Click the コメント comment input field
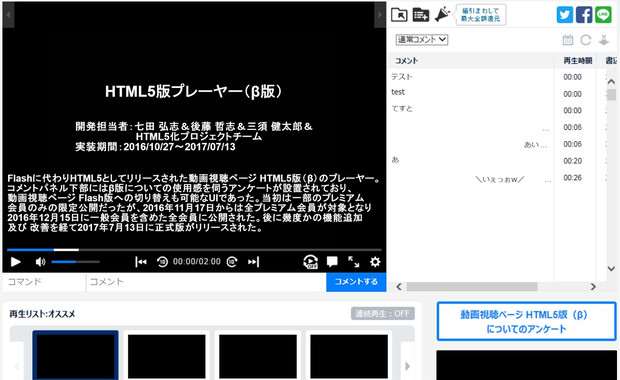 pos(206,282)
